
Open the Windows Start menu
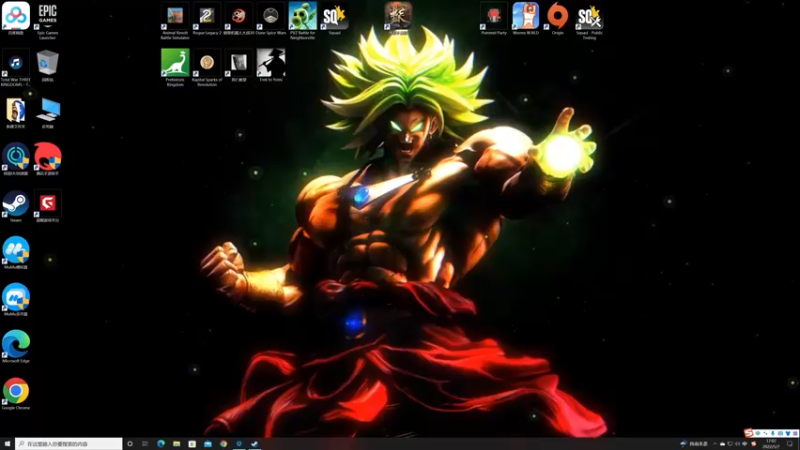[7, 444]
